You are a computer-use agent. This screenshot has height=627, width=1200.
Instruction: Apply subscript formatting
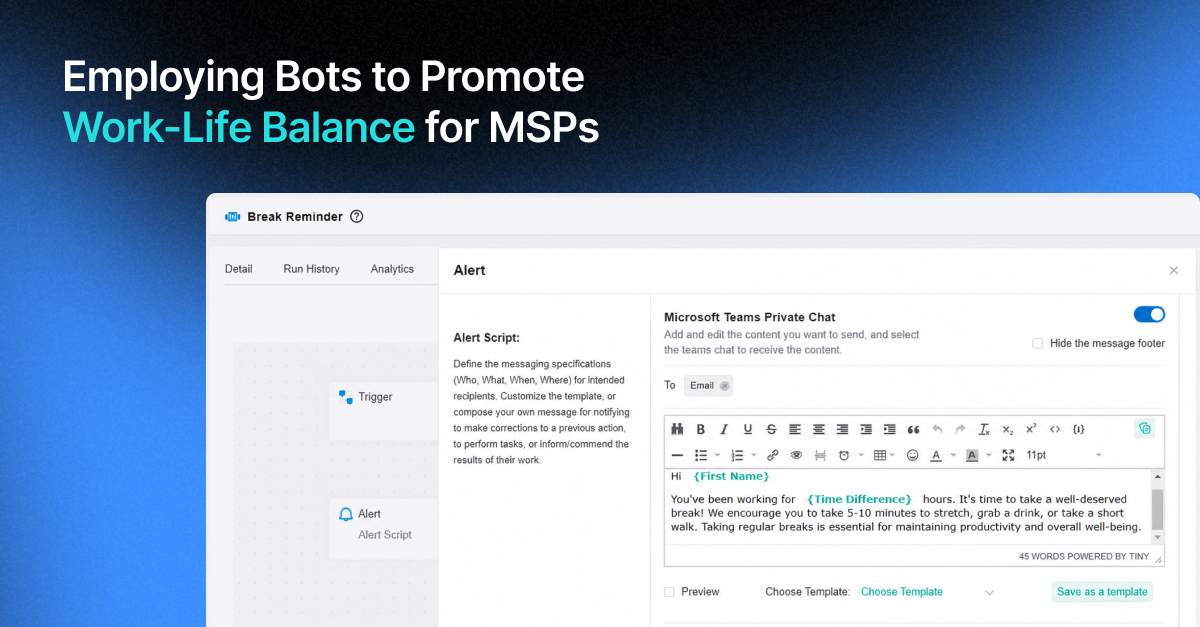pos(1008,429)
